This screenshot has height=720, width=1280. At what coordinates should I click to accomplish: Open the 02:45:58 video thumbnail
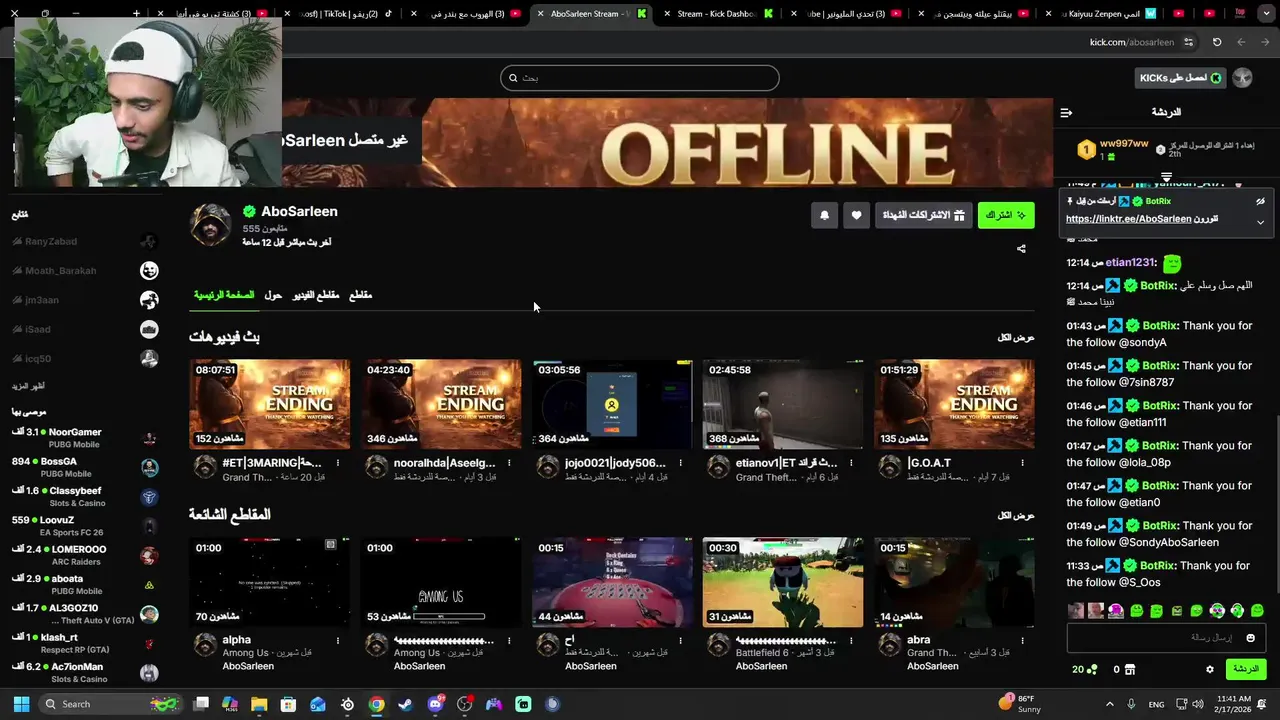pos(783,404)
